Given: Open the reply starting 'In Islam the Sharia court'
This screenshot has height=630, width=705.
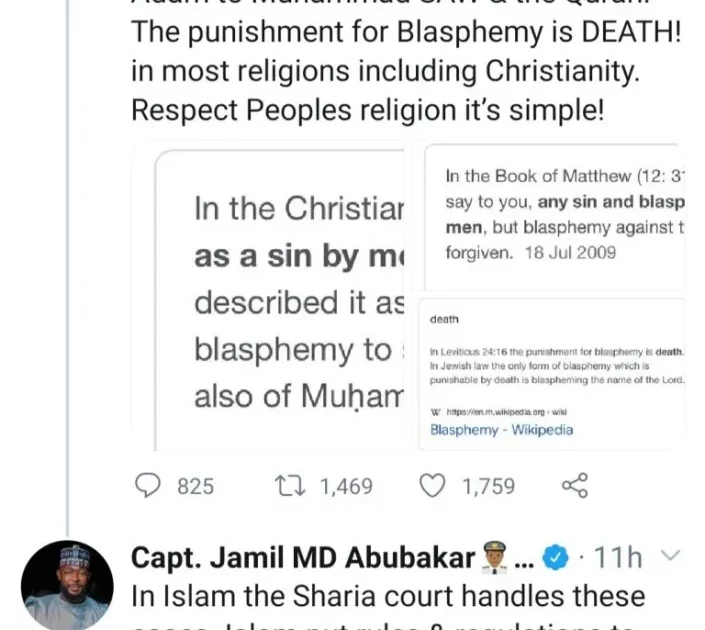Looking at the screenshot, I should 388,597.
